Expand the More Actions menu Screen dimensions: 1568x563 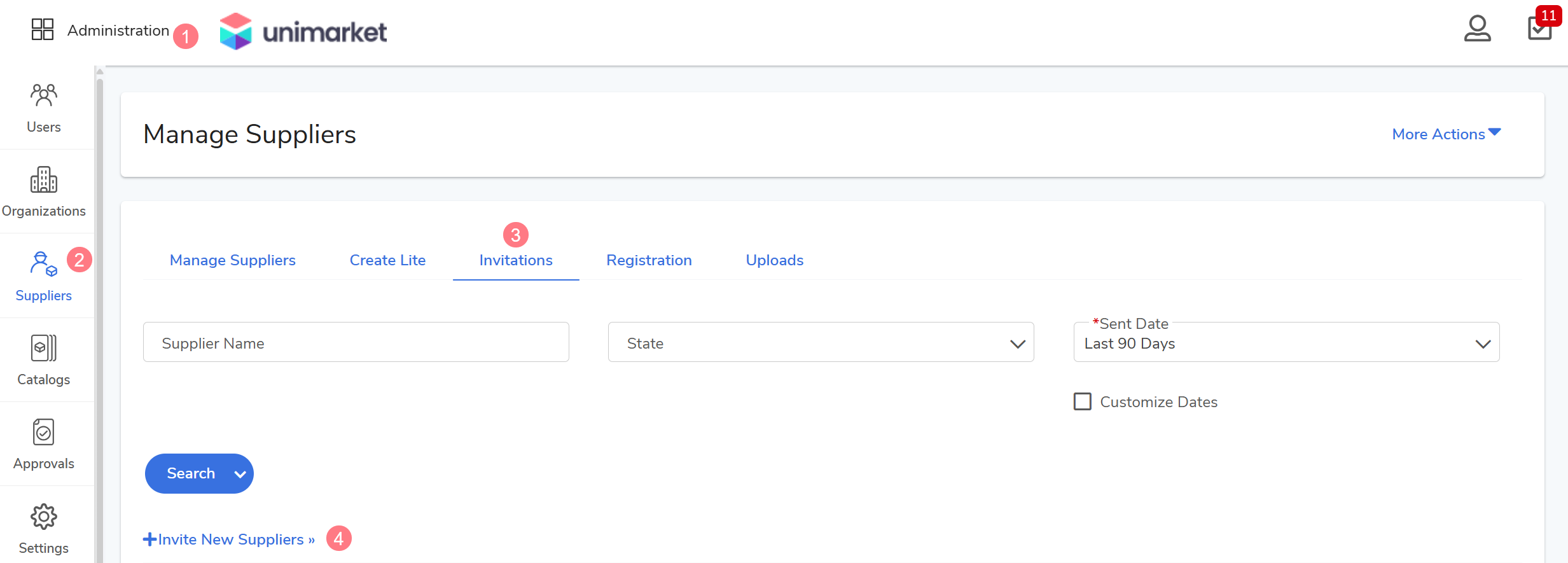point(1446,134)
